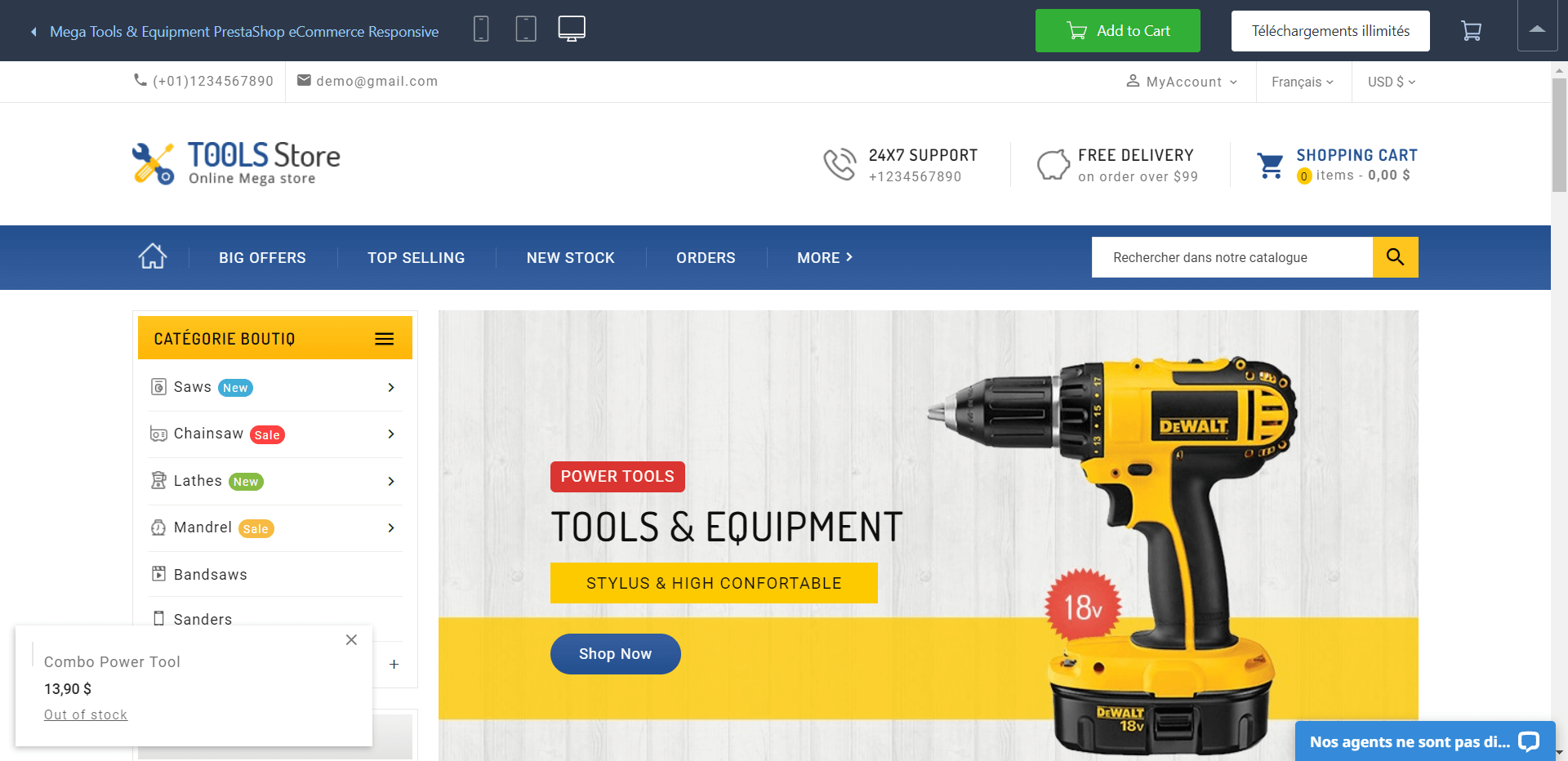Open the shopping cart icon in header

[1270, 166]
